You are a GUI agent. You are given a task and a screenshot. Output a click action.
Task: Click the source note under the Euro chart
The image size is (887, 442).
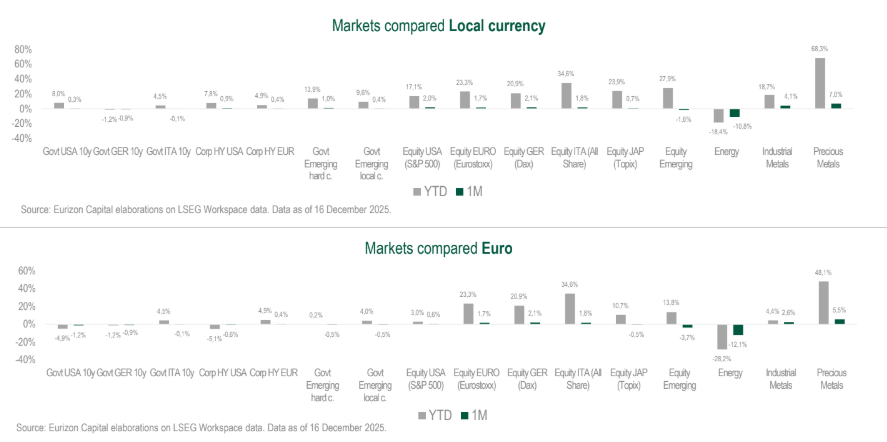pyautogui.click(x=203, y=428)
